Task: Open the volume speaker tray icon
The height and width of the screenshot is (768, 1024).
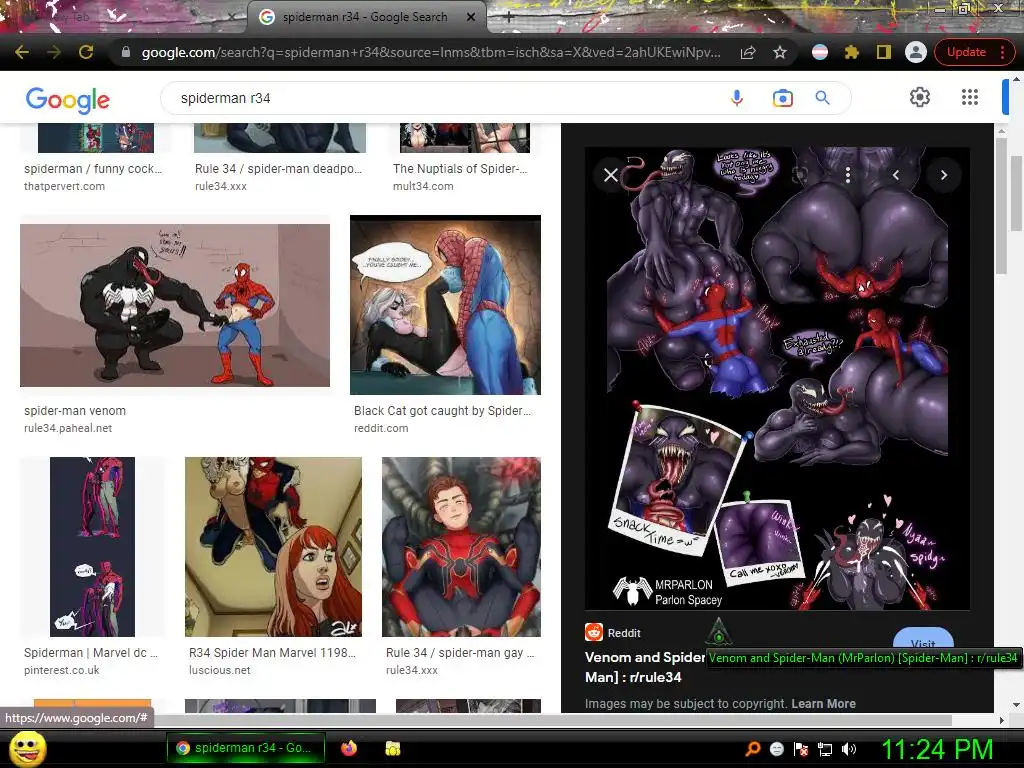Action: pyautogui.click(x=849, y=749)
